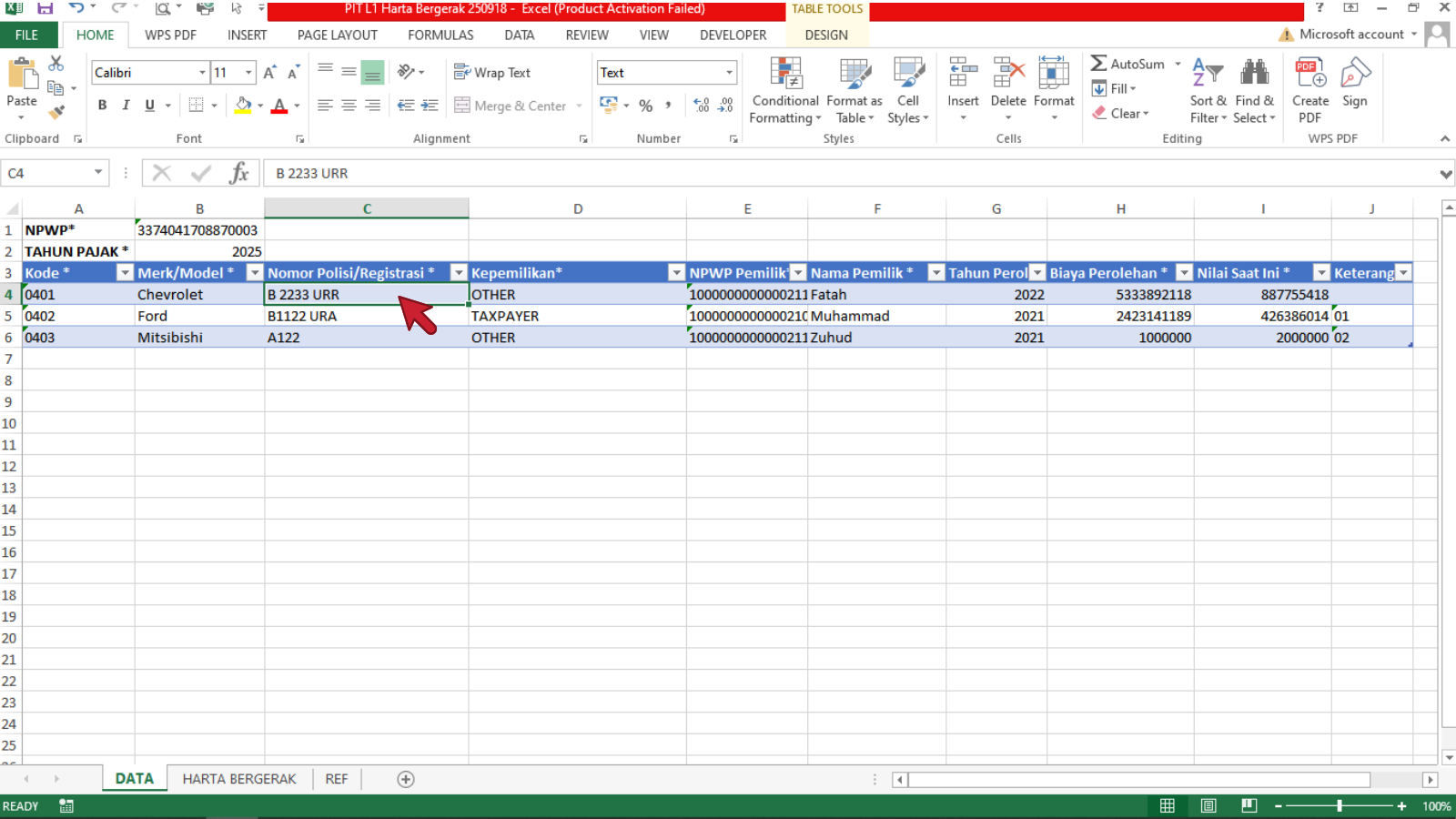Expand the Calibri font name dropdown
This screenshot has height=819, width=1456.
click(202, 73)
